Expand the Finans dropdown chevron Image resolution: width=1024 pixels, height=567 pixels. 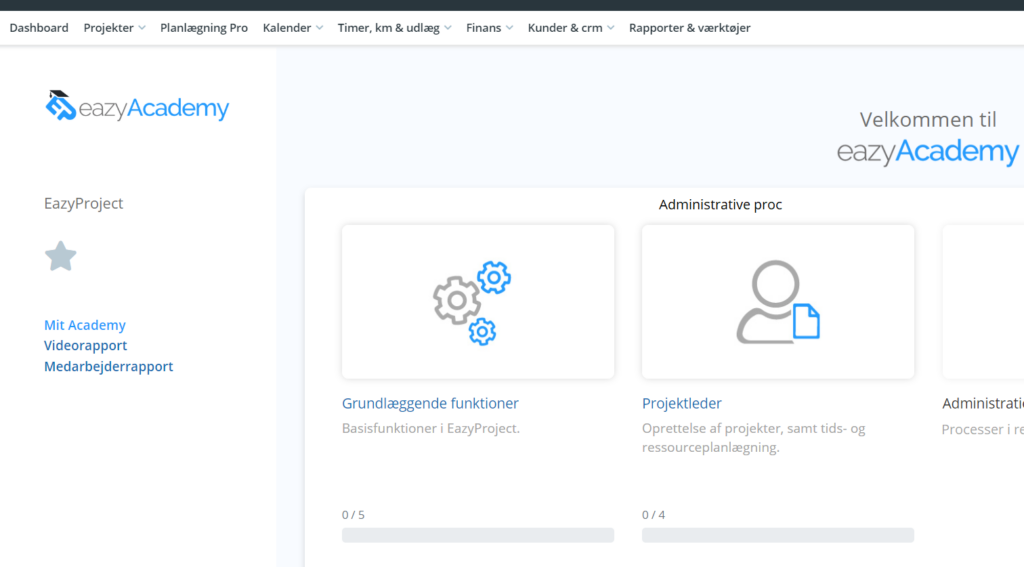[x=509, y=28]
